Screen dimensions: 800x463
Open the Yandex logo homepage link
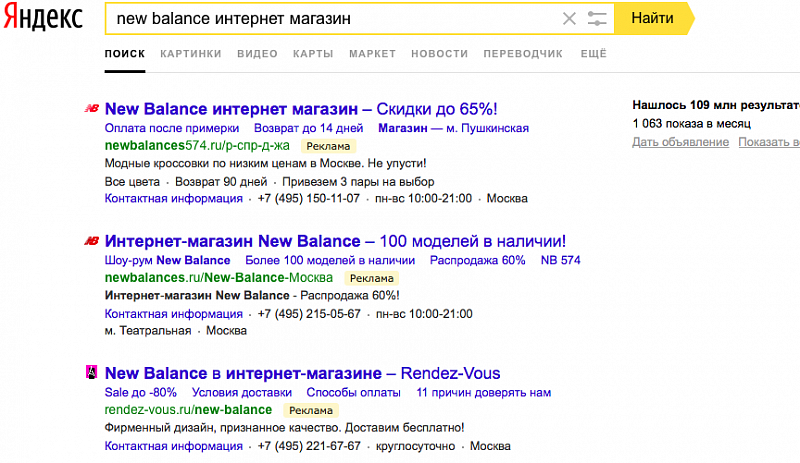click(x=43, y=18)
